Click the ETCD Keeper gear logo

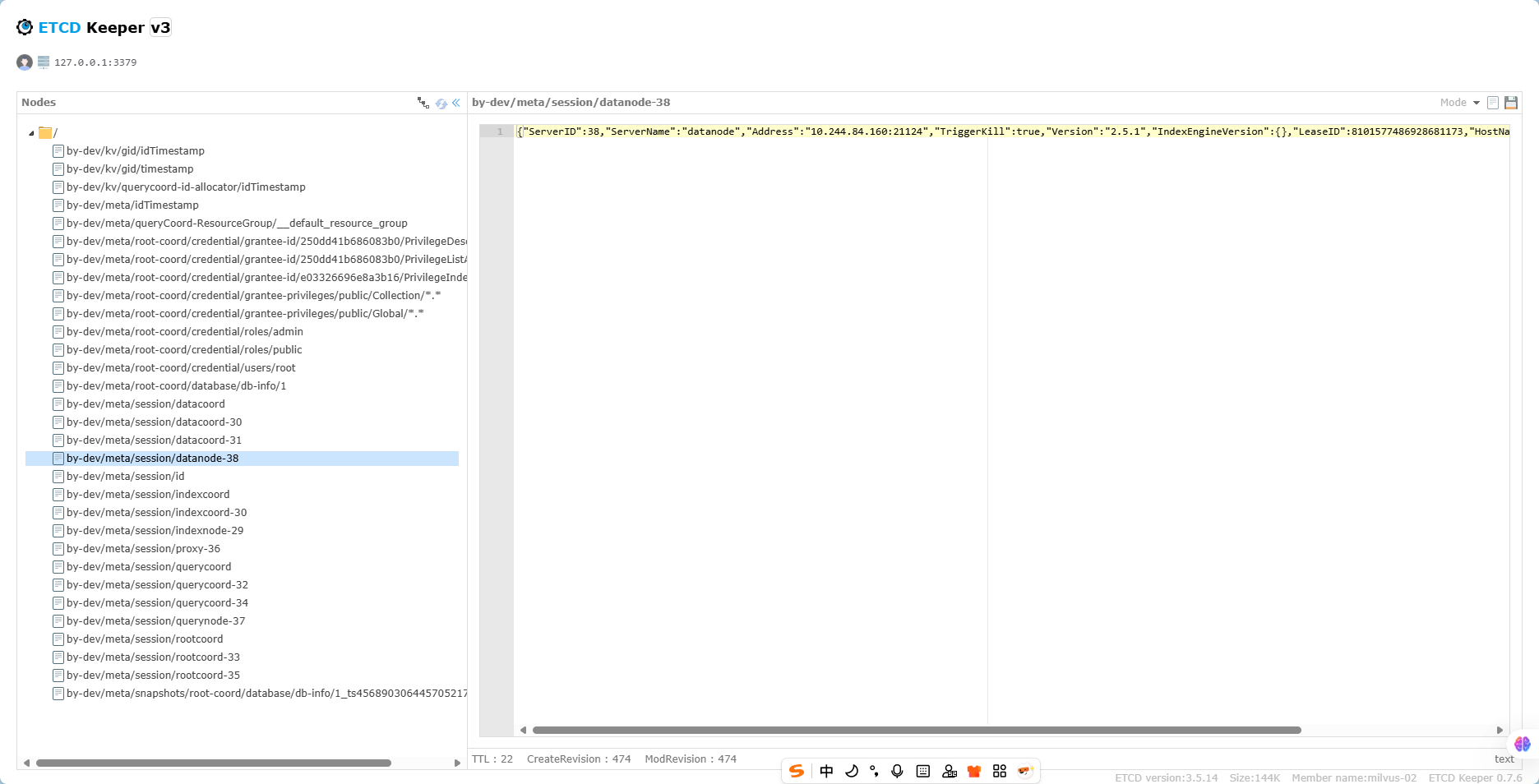coord(24,27)
